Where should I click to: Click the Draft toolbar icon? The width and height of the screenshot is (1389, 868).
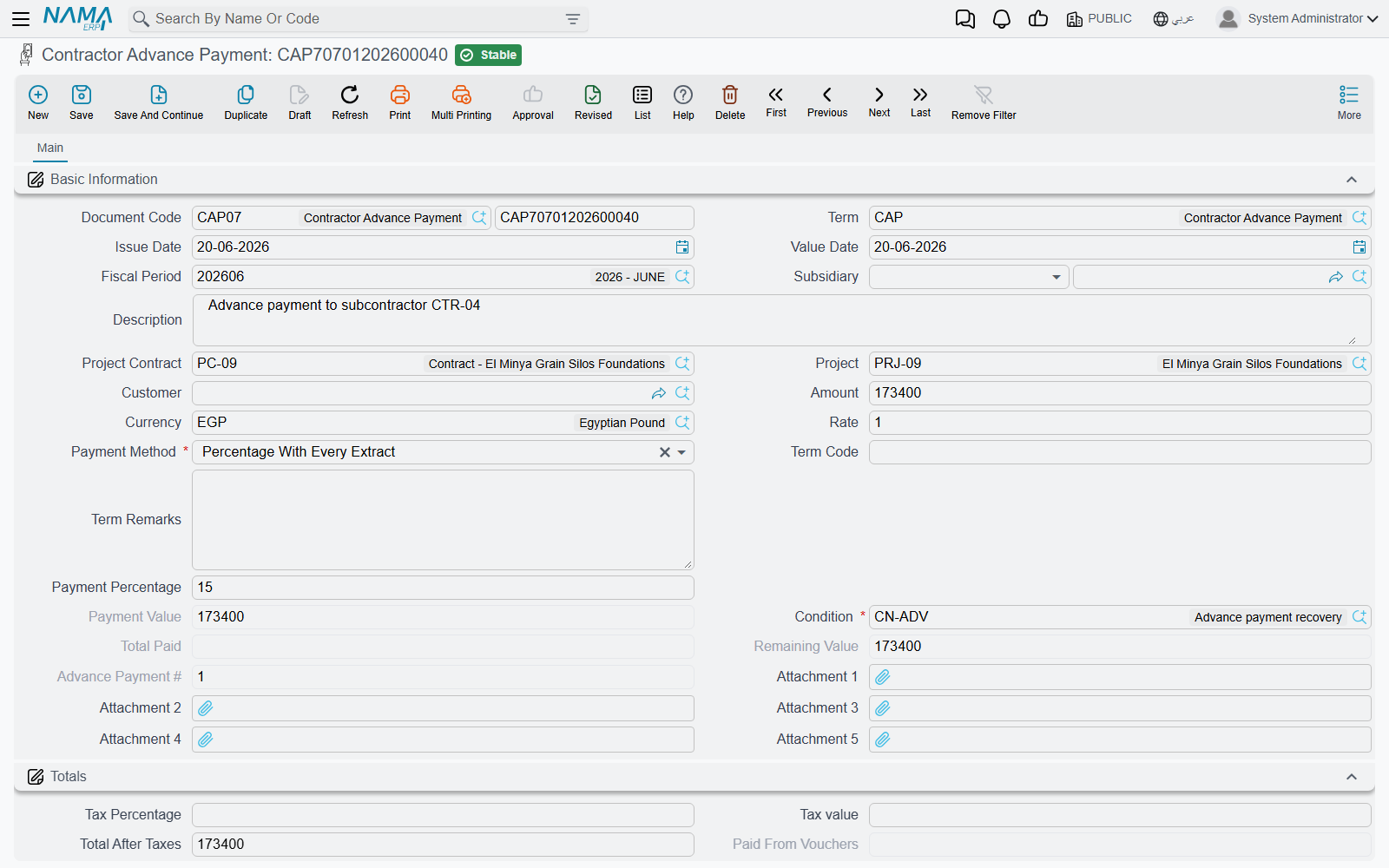coord(300,102)
